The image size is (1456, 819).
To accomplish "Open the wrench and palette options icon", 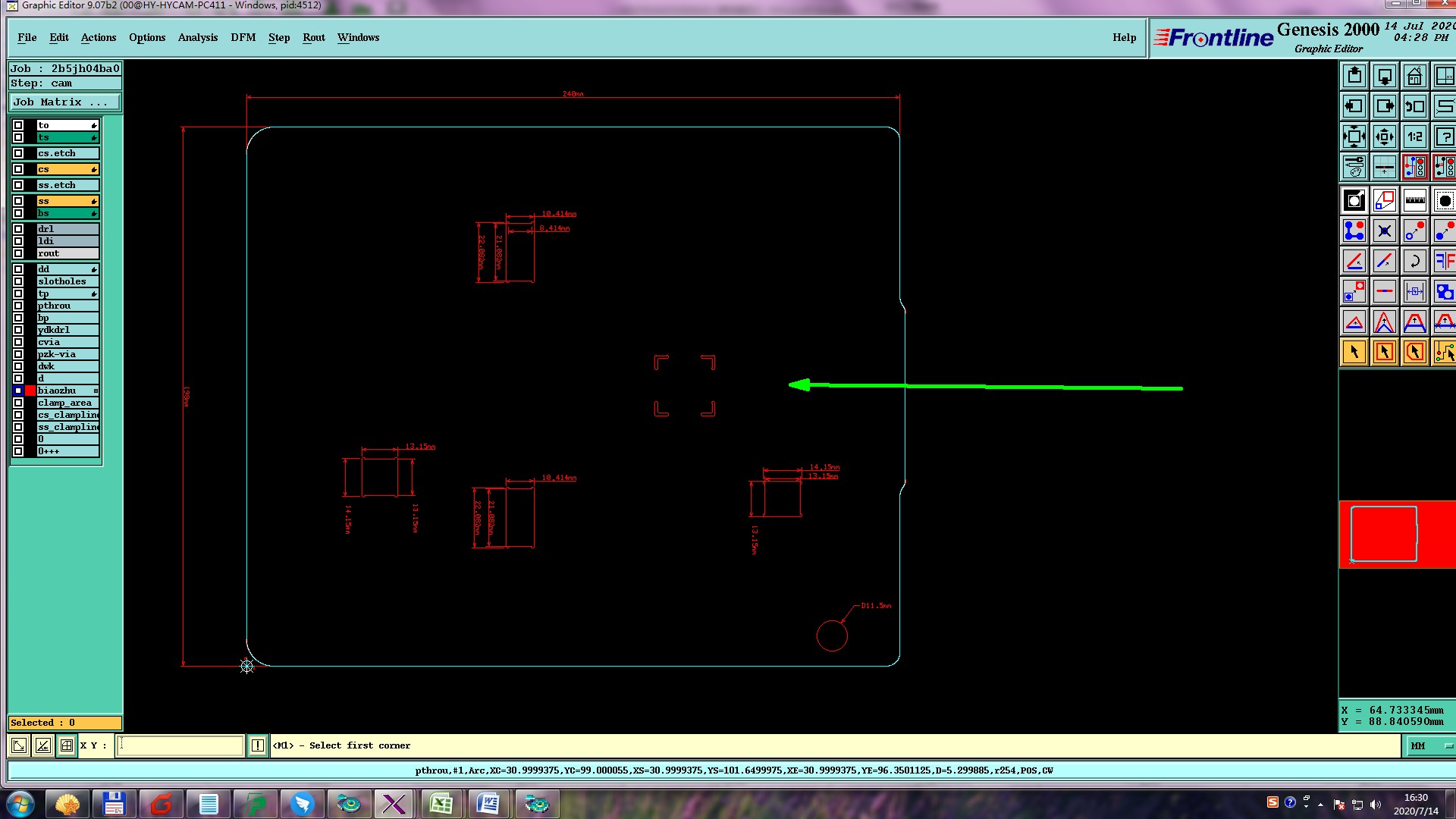I will (1354, 167).
